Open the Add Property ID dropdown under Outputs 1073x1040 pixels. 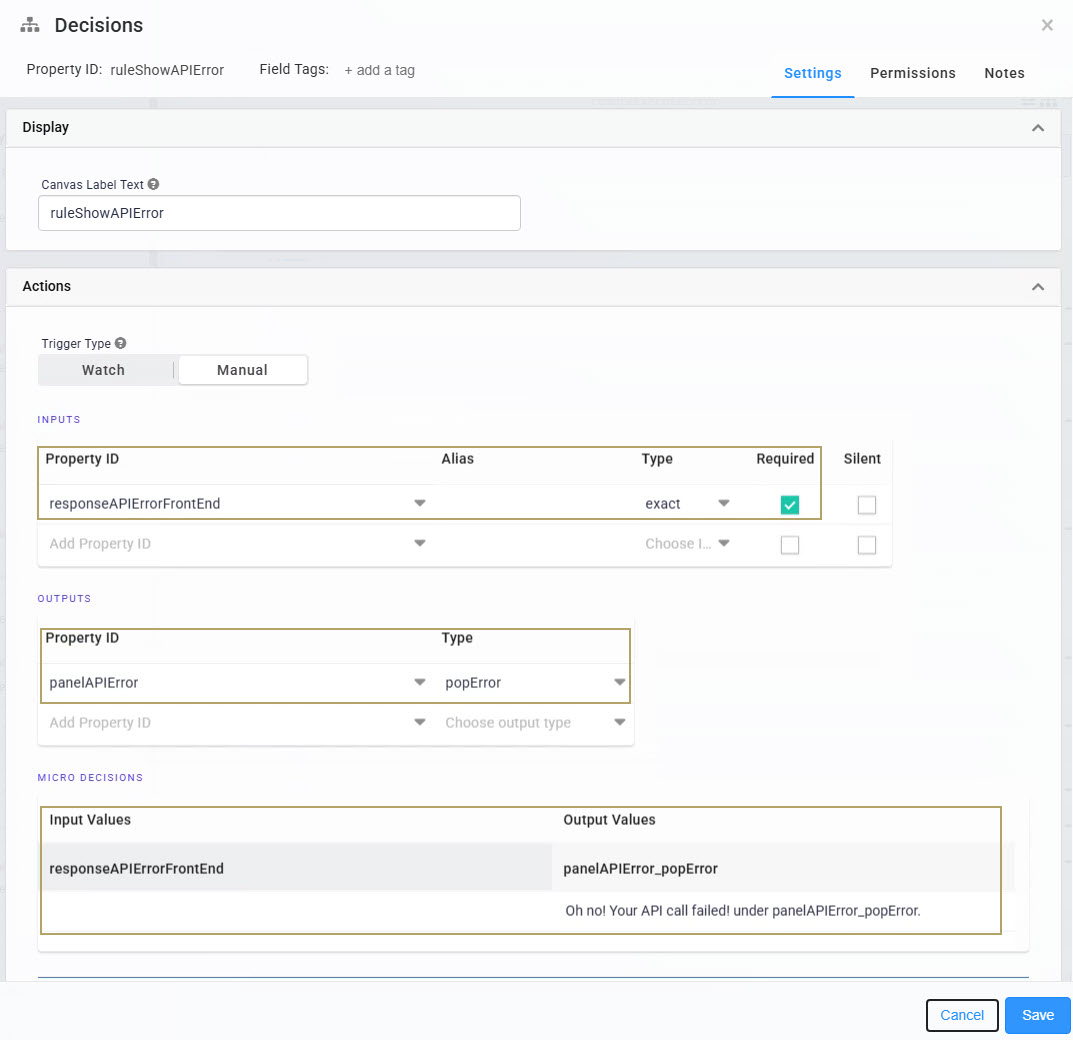[420, 722]
